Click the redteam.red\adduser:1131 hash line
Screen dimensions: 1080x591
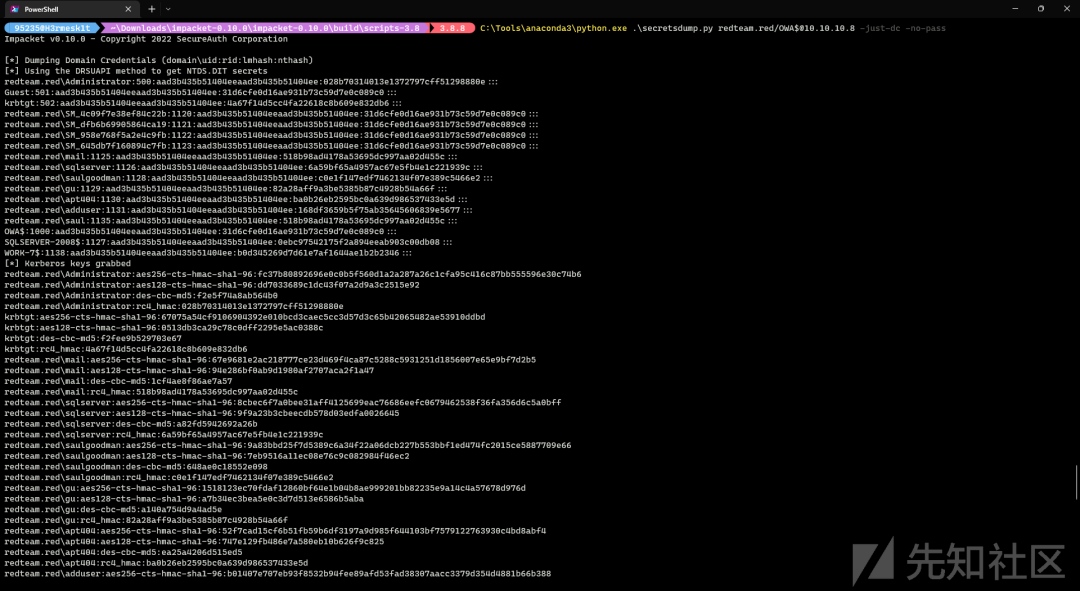point(238,210)
